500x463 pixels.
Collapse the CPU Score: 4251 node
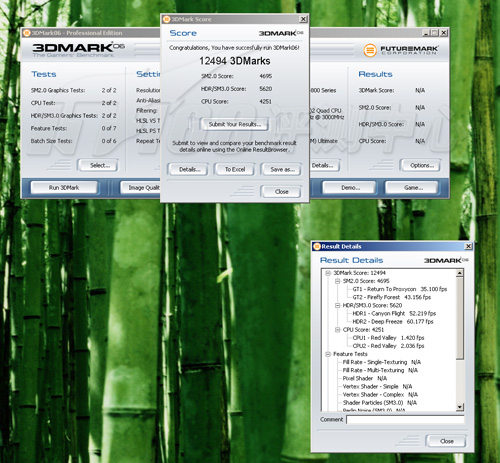337,330
